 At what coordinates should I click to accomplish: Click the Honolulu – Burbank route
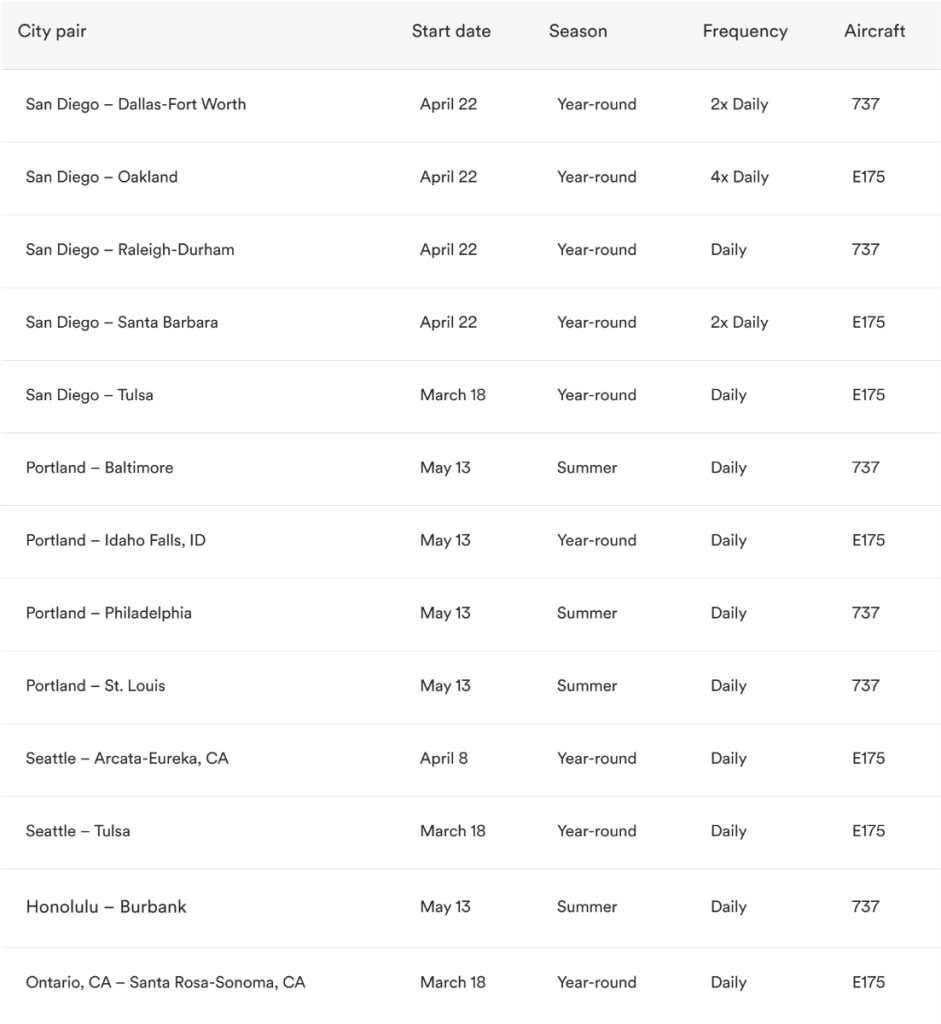106,907
